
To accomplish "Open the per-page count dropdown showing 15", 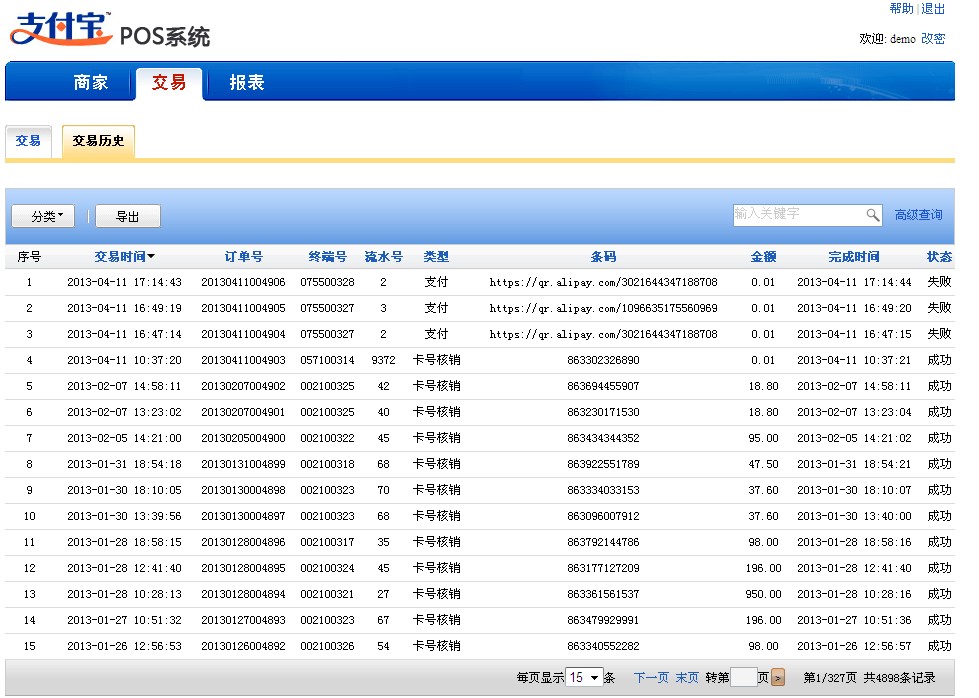I will 584,677.
